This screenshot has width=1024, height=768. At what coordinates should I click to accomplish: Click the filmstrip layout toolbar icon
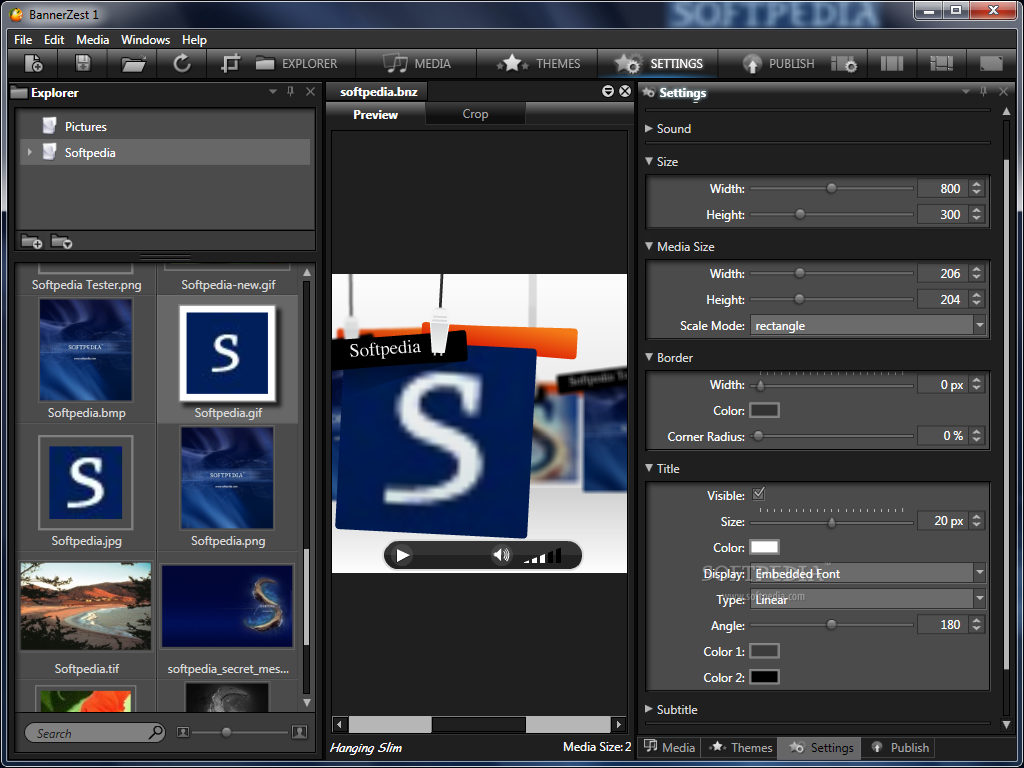pos(941,63)
